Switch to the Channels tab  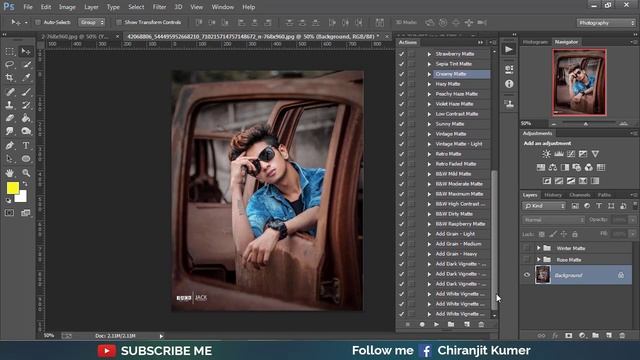pos(580,195)
